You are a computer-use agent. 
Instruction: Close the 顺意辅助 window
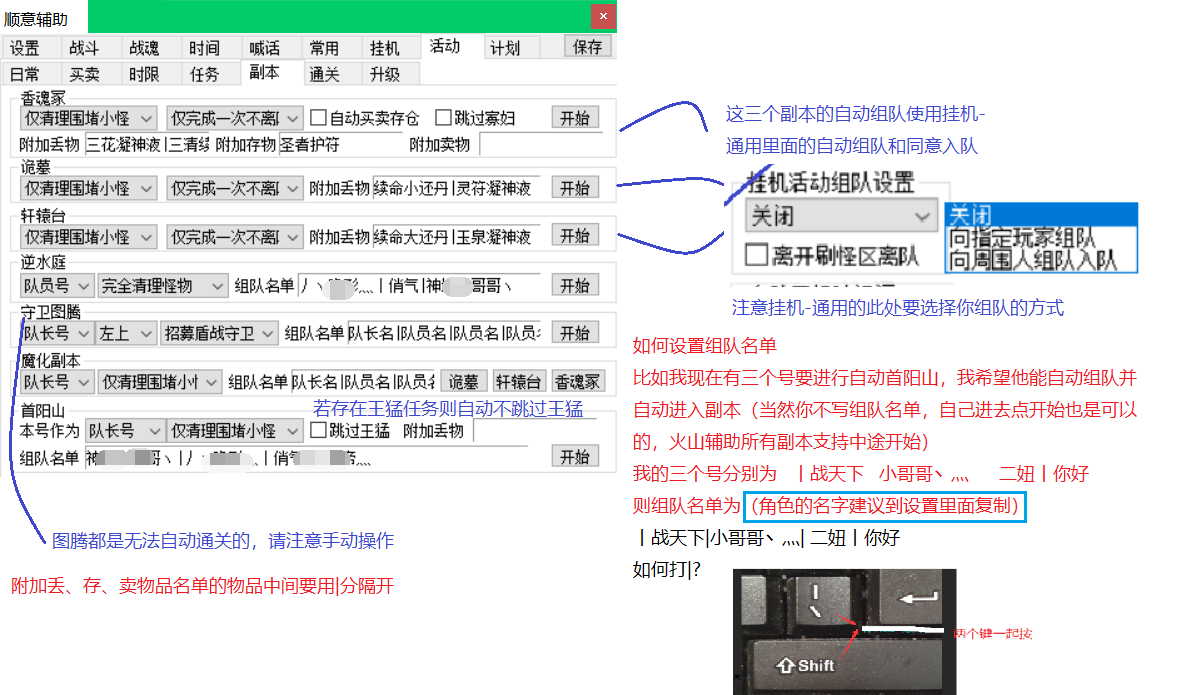(x=602, y=17)
